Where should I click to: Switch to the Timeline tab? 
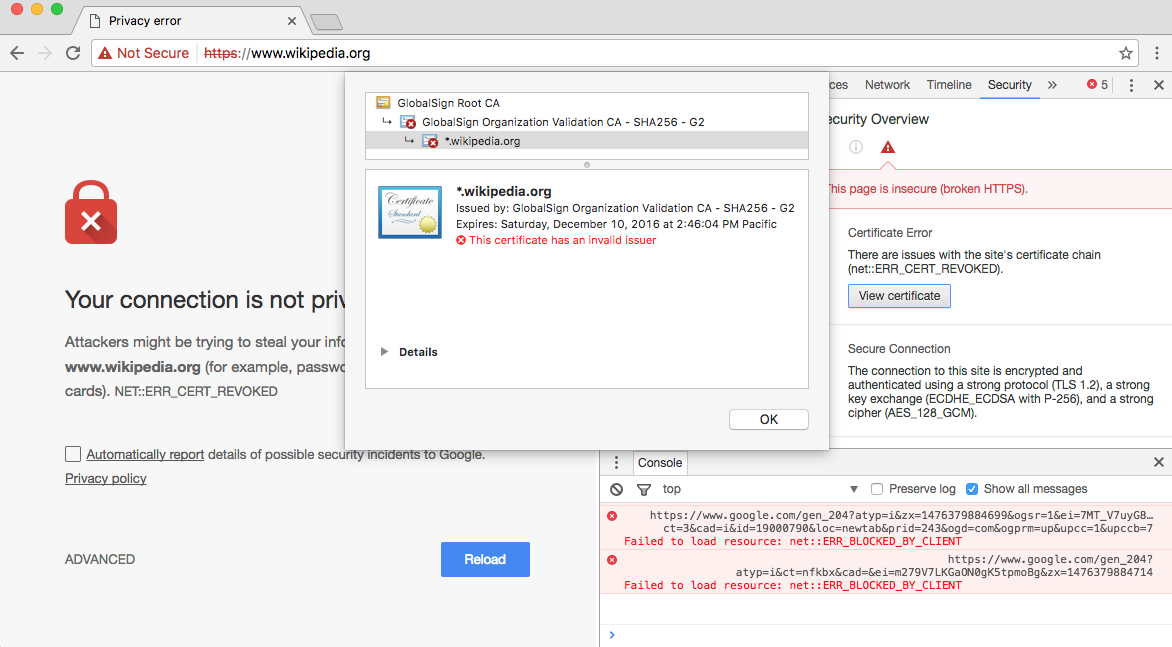[x=949, y=85]
